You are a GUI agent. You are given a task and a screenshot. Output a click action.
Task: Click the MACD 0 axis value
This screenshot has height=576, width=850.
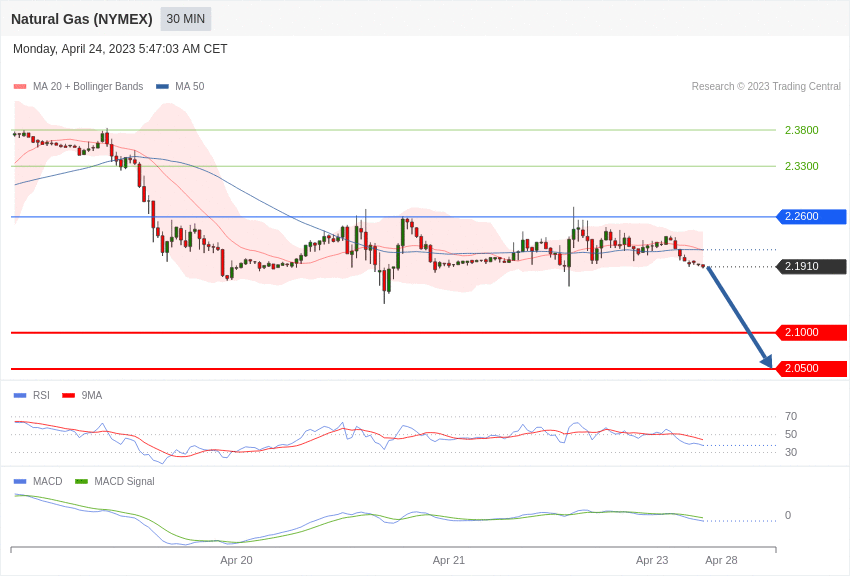tap(788, 515)
